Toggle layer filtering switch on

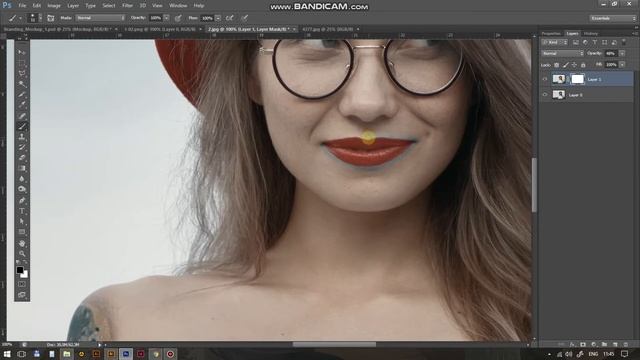624,42
